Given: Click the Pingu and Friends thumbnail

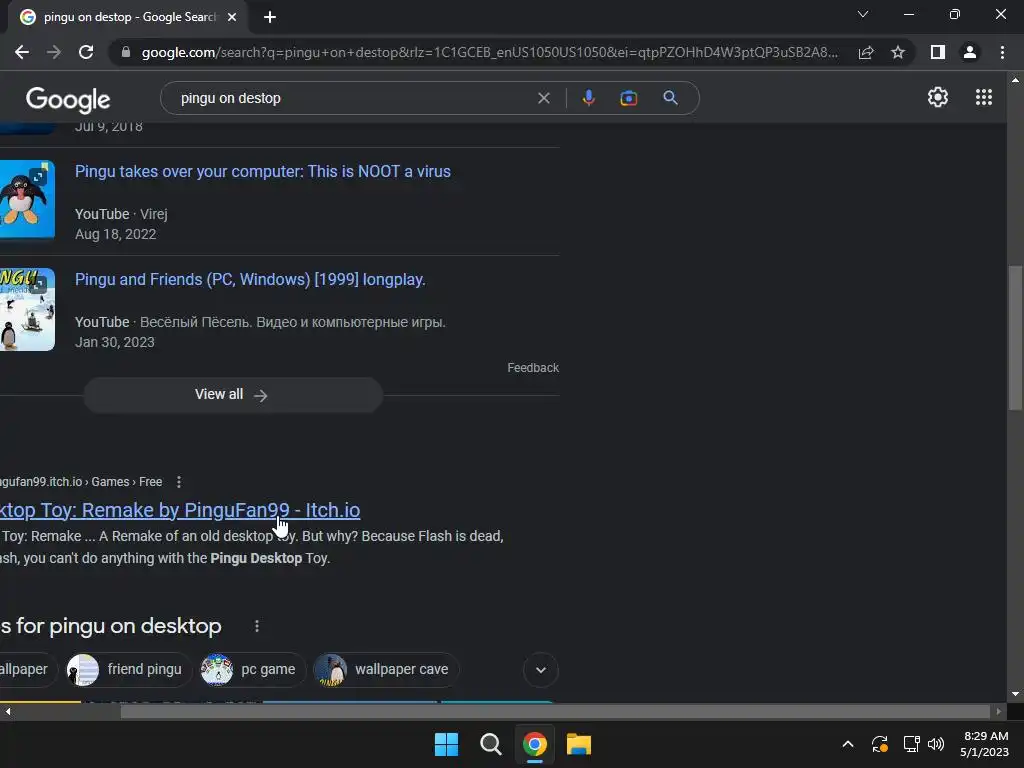Looking at the screenshot, I should [x=27, y=309].
